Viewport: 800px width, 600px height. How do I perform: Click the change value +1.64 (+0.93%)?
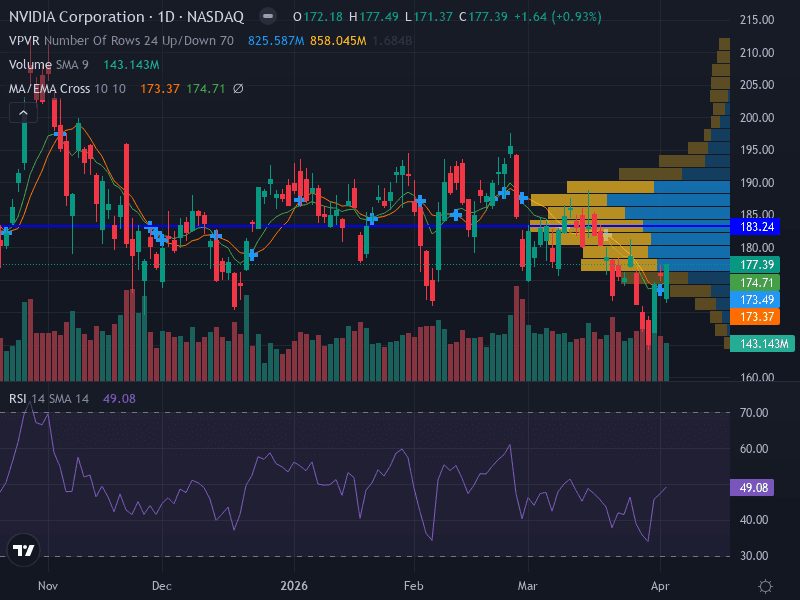pyautogui.click(x=558, y=17)
